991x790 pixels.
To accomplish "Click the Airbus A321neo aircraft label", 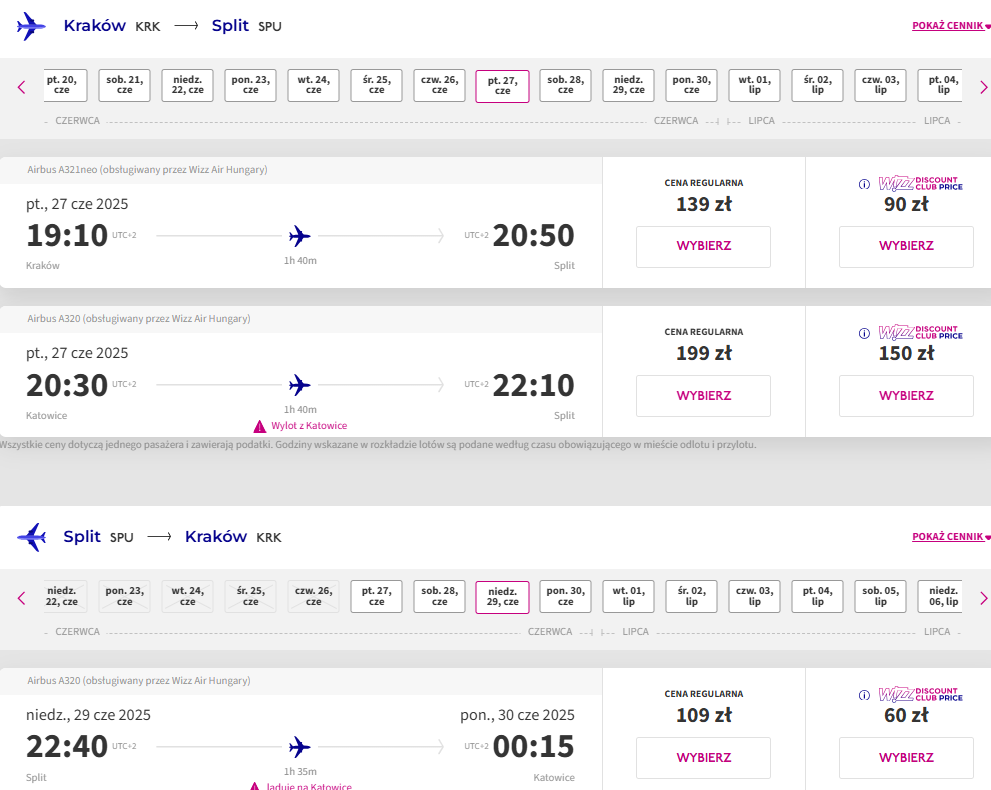I will (x=147, y=169).
